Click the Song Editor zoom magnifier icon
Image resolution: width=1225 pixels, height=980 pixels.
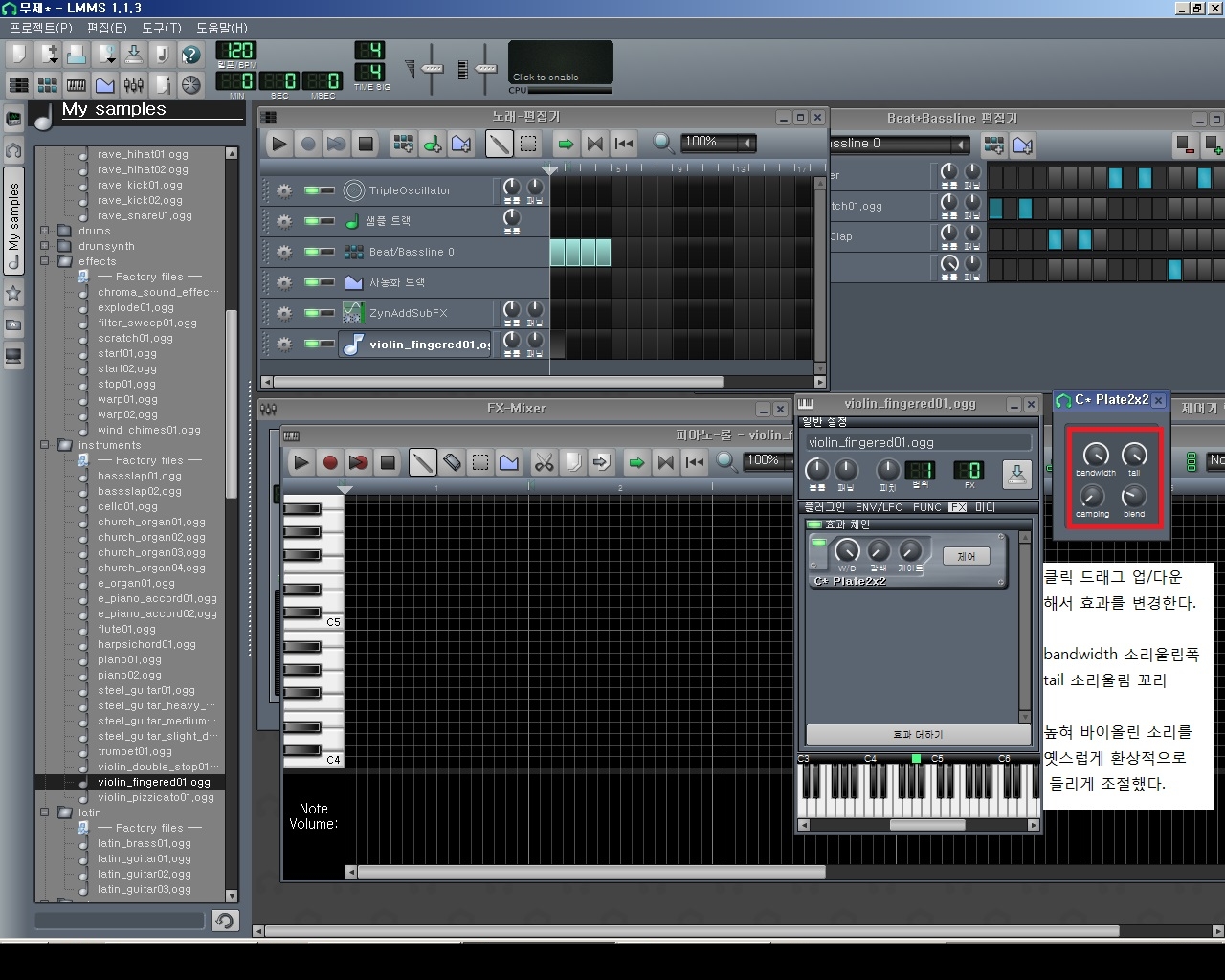[663, 144]
